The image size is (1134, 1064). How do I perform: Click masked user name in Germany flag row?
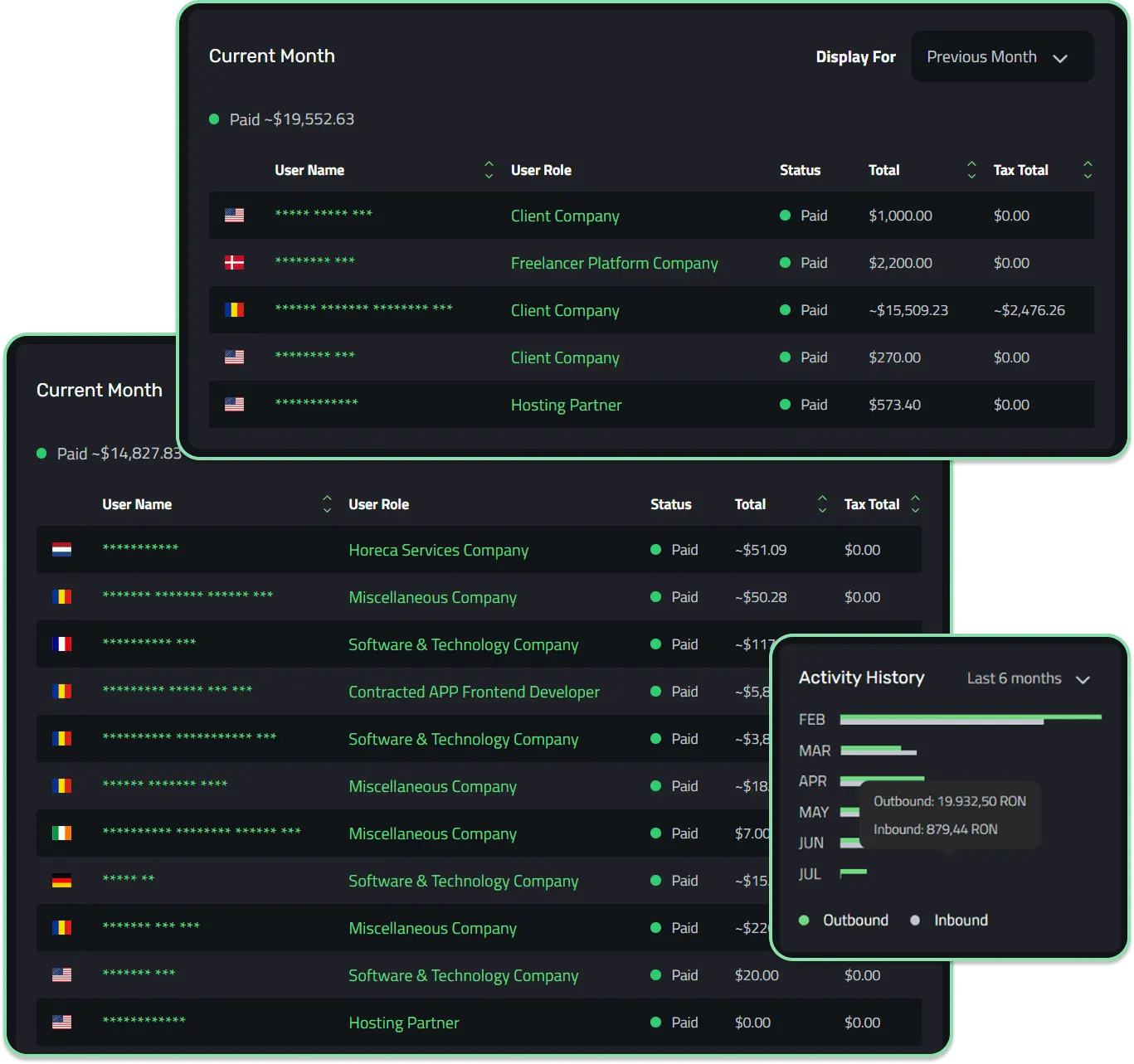[129, 878]
